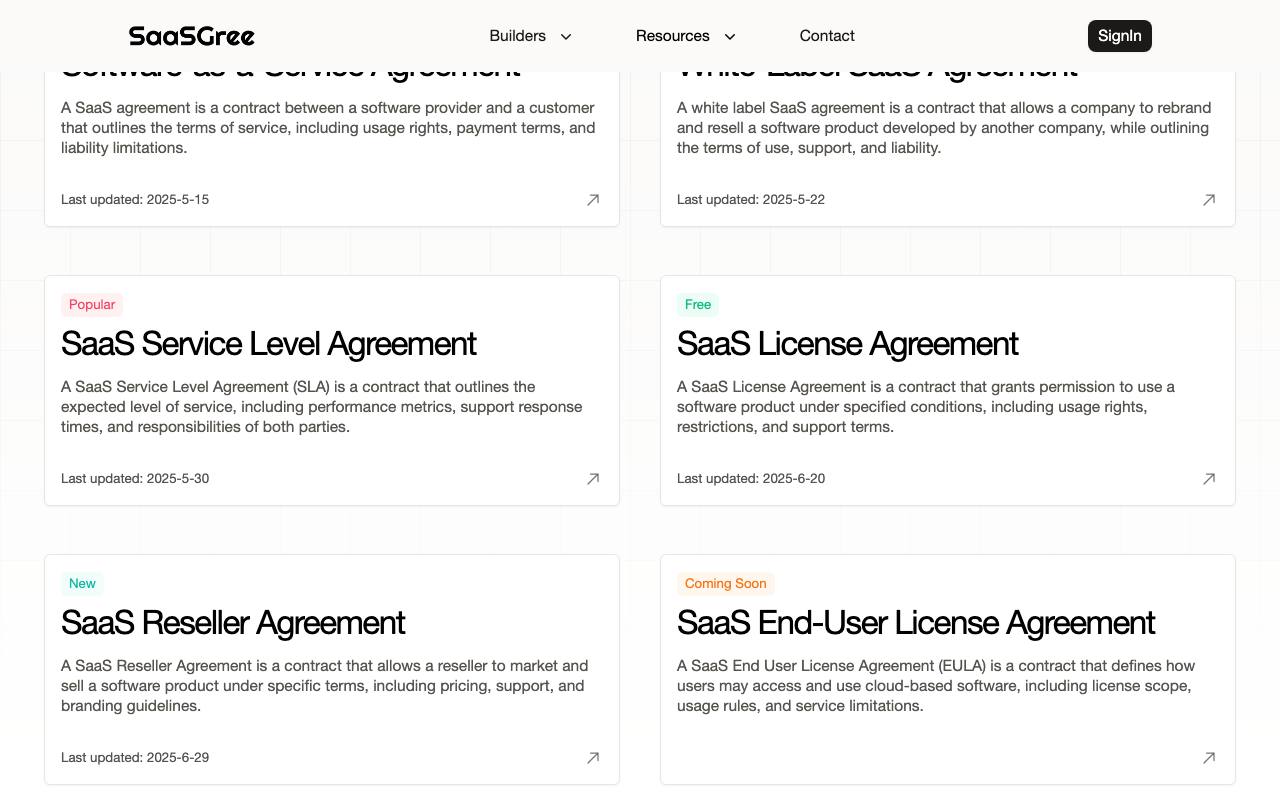This screenshot has height=800, width=1280.
Task: Go to the Contact page
Action: pos(827,36)
